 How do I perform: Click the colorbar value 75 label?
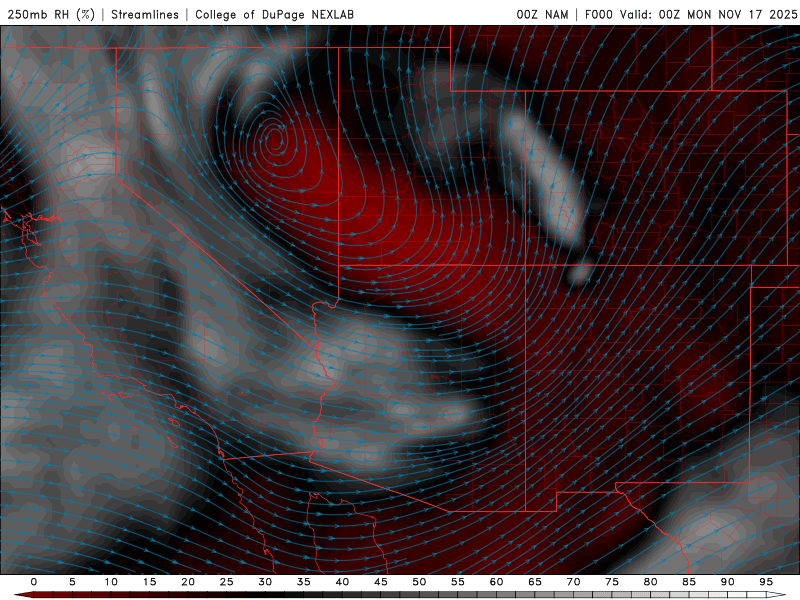click(x=612, y=582)
